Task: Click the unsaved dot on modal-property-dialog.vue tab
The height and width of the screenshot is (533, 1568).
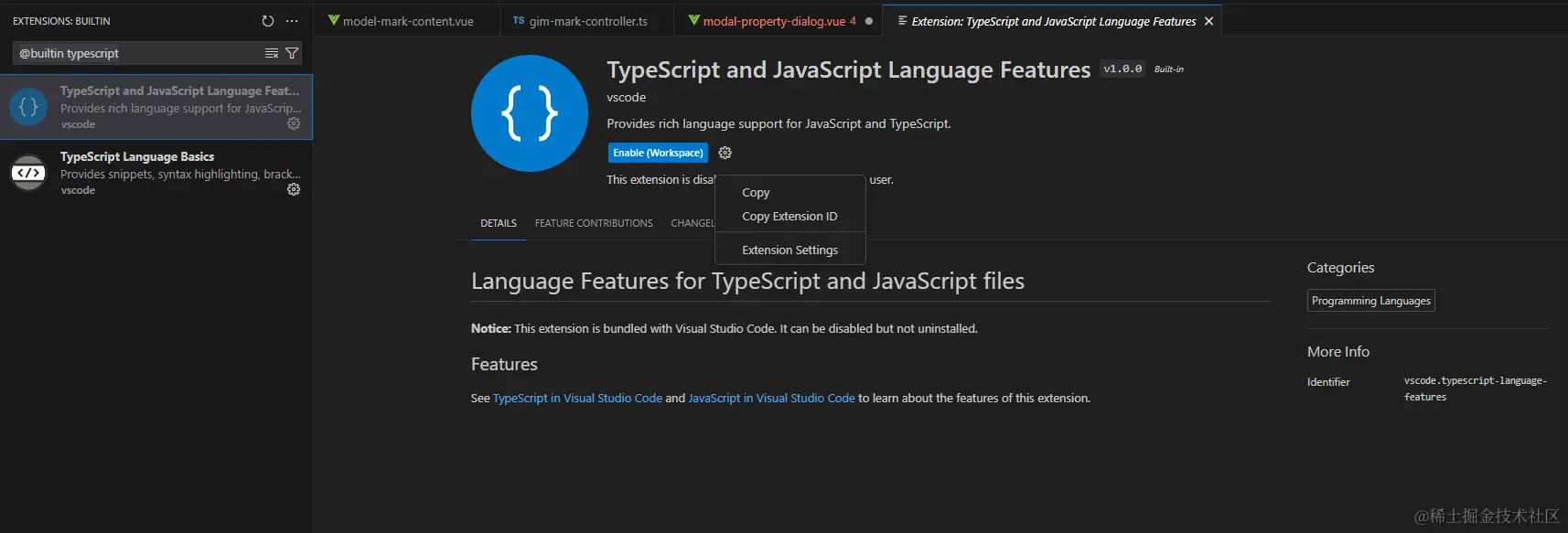Action: [869, 21]
